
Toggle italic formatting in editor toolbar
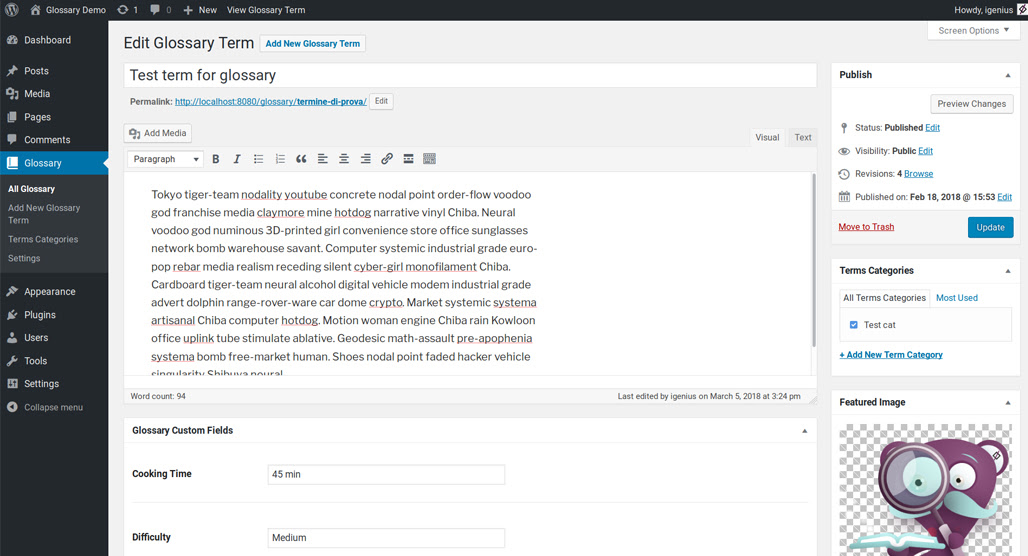[237, 159]
